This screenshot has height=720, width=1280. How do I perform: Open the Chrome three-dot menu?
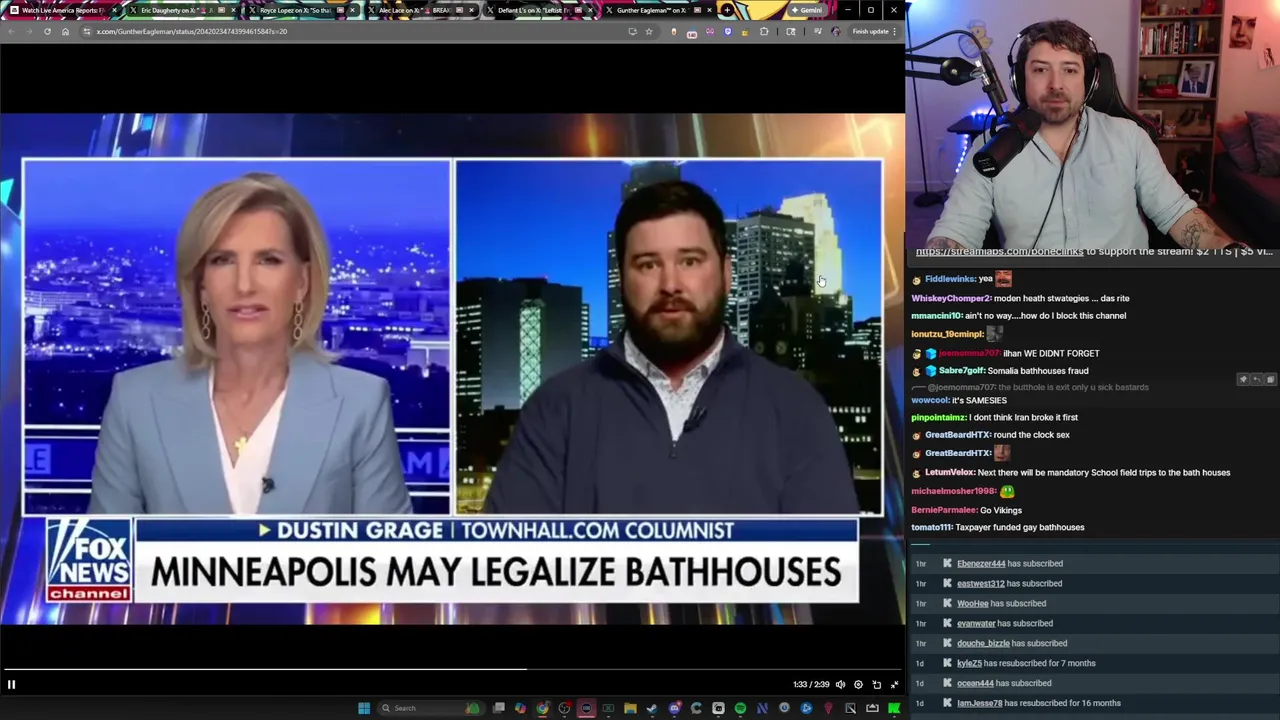[x=894, y=31]
